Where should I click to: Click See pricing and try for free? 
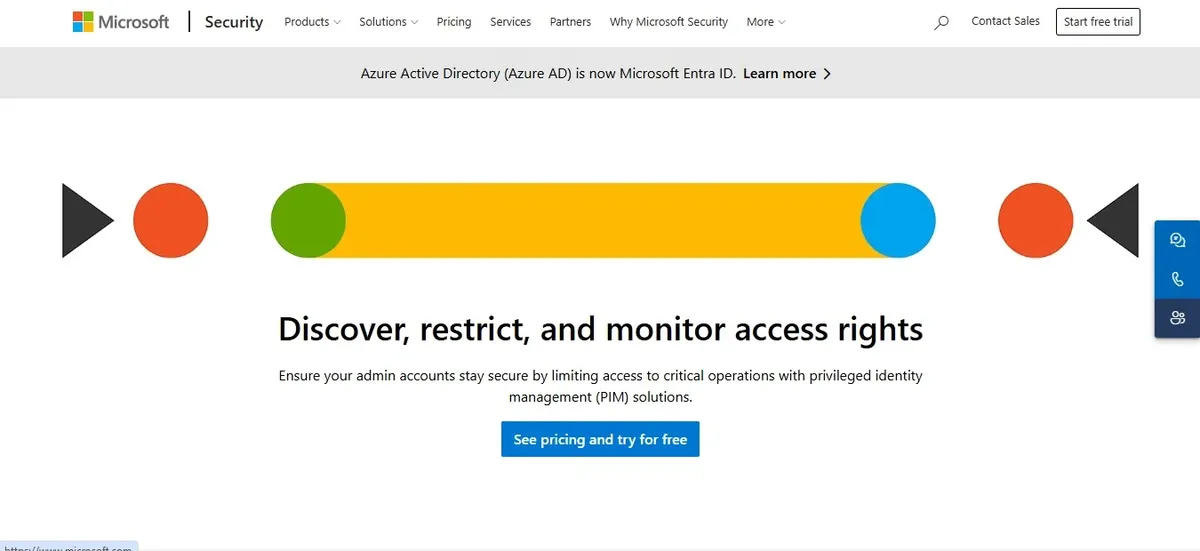(600, 439)
